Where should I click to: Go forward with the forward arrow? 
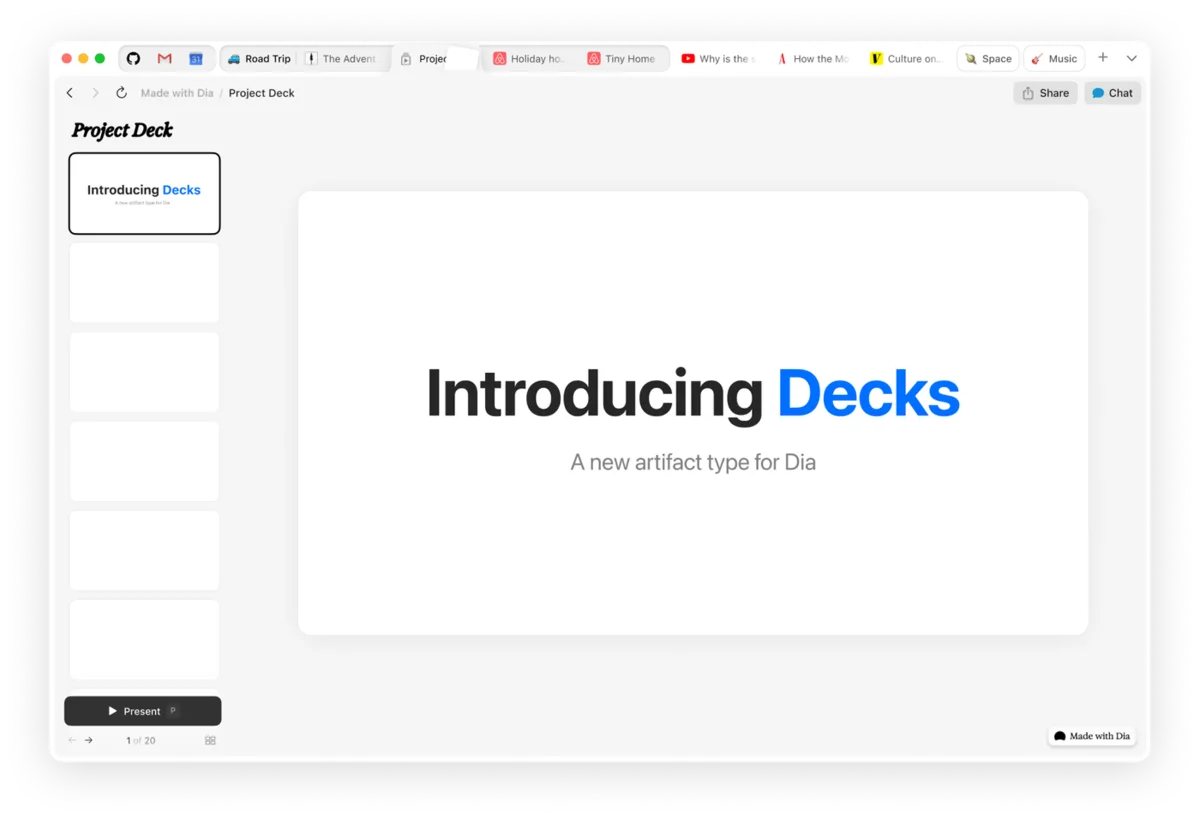point(96,93)
